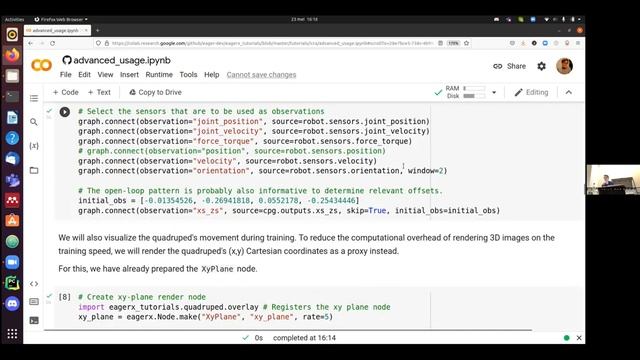The width and height of the screenshot is (640, 360).
Task: Open the Editing mode dropdown
Action: point(531,93)
